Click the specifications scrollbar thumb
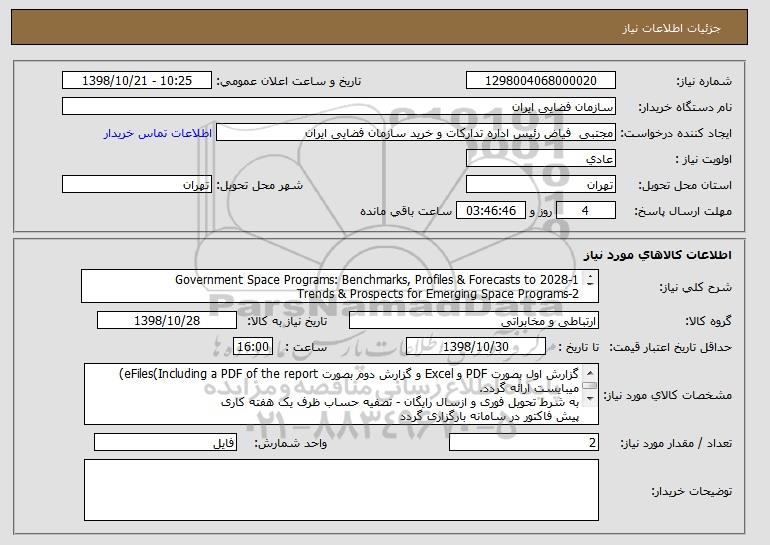Viewport: 770px width, 545px height. [590, 386]
